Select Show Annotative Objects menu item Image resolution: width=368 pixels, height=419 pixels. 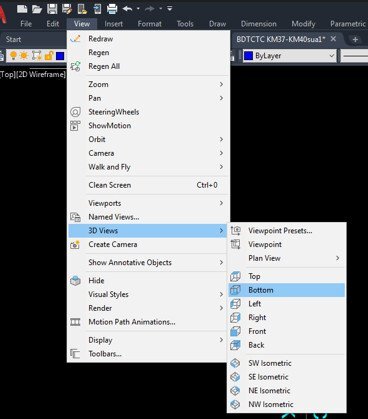(x=148, y=262)
